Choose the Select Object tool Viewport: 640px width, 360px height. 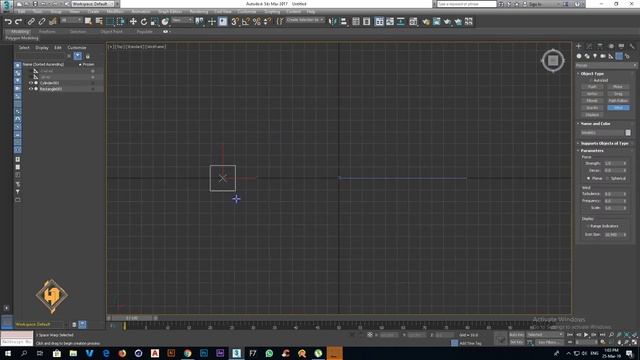pos(88,22)
